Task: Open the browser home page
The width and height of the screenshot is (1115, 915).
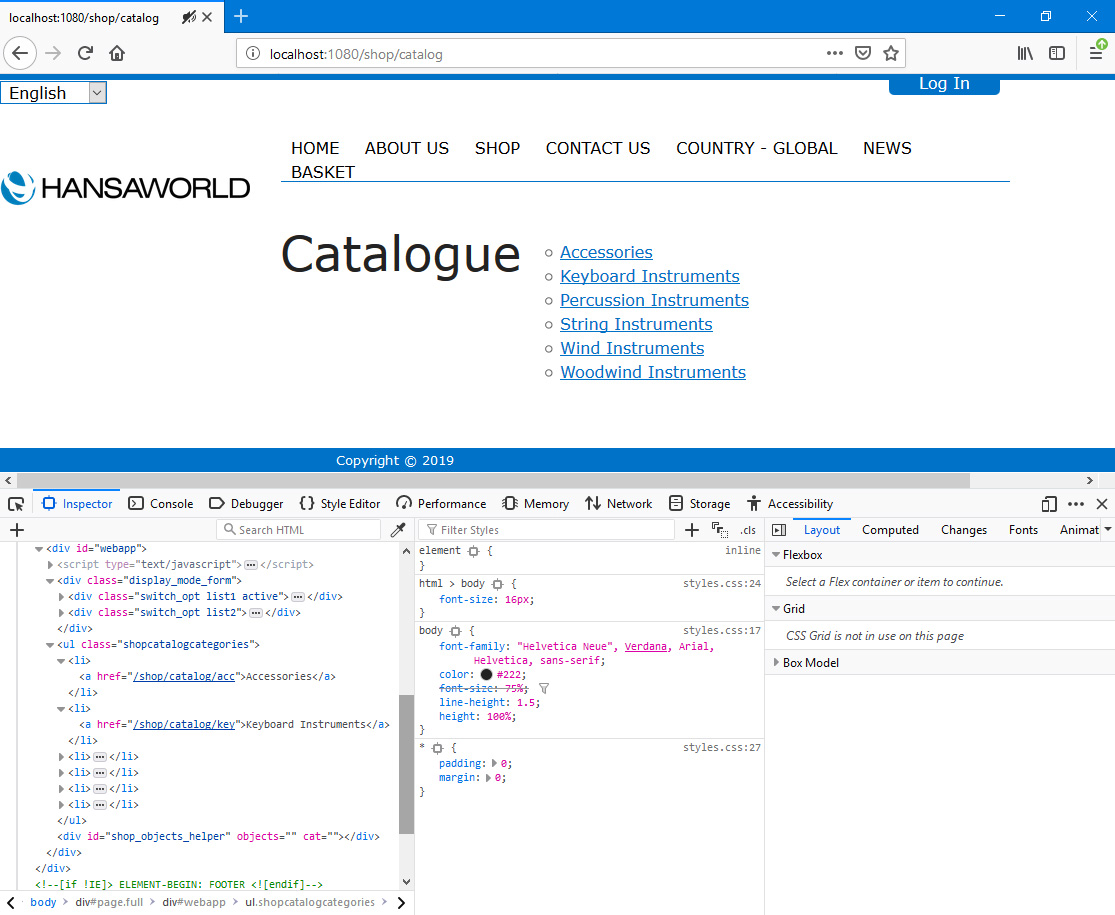Action: pyautogui.click(x=117, y=53)
